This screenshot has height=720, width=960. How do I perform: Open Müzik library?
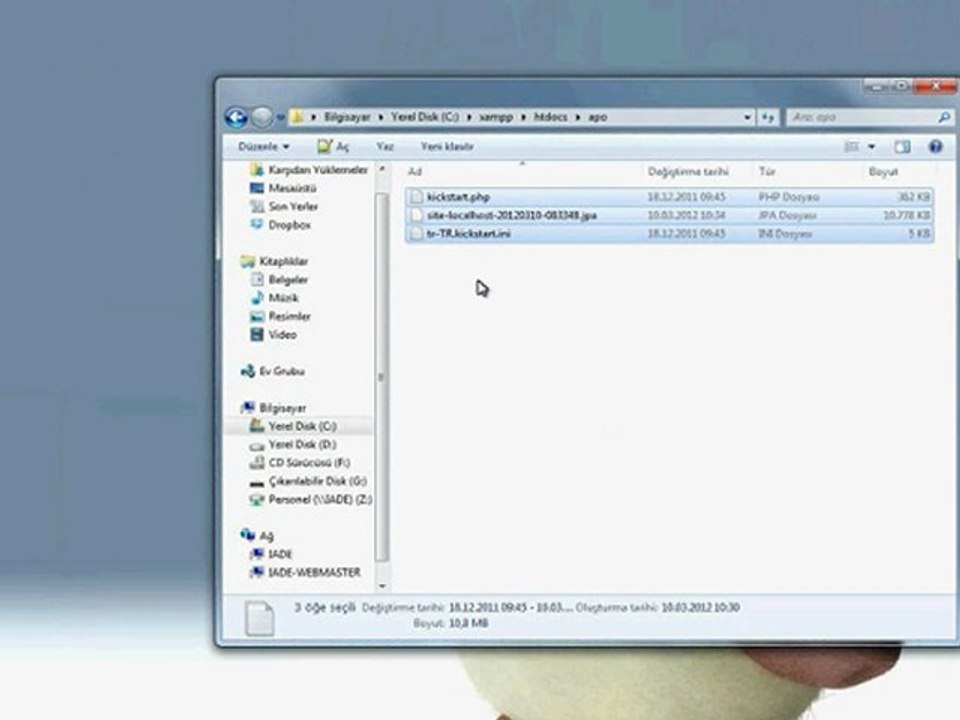click(x=274, y=298)
